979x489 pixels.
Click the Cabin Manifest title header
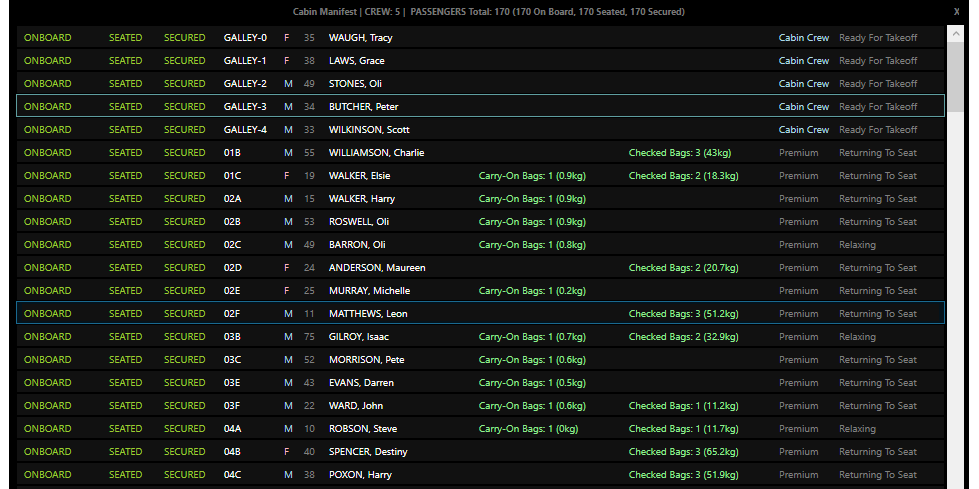(488, 11)
